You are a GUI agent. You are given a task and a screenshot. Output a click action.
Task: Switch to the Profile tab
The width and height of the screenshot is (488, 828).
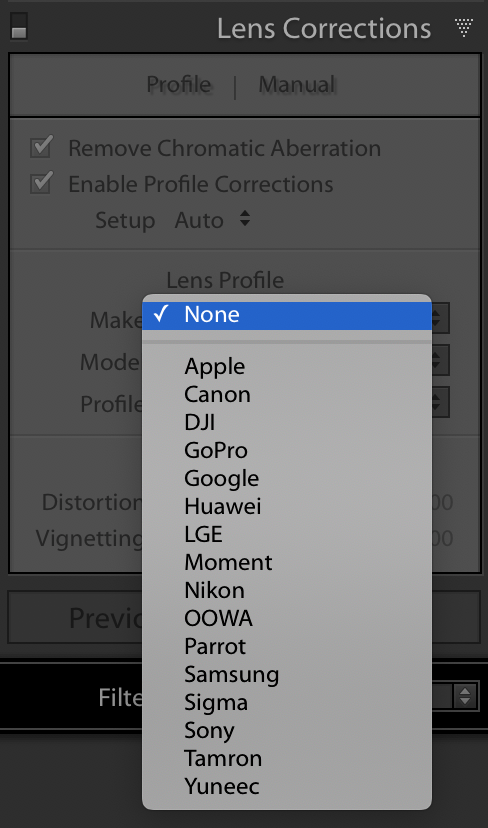coord(179,84)
